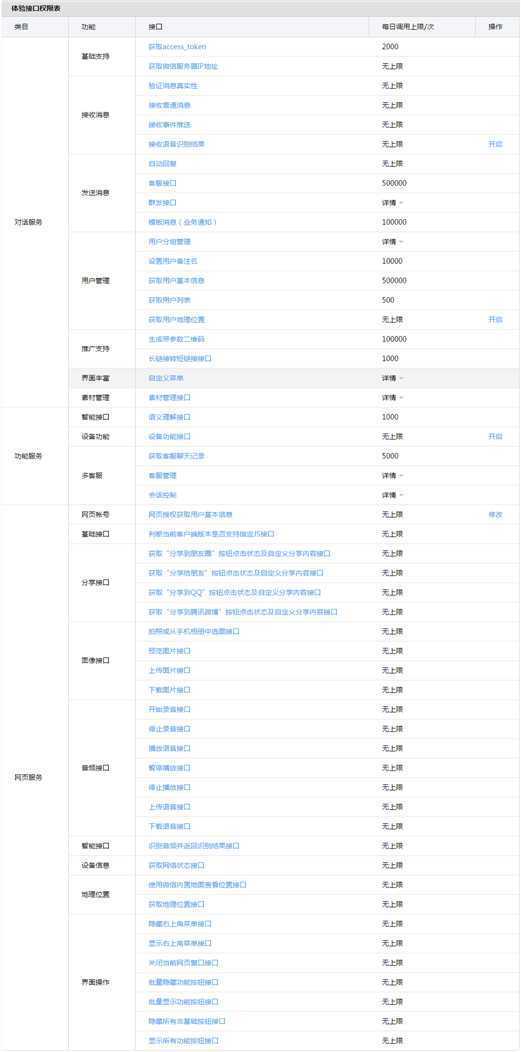Open the 预览图片接口 link
Image resolution: width=521 pixels, height=1052 pixels.
169,651
